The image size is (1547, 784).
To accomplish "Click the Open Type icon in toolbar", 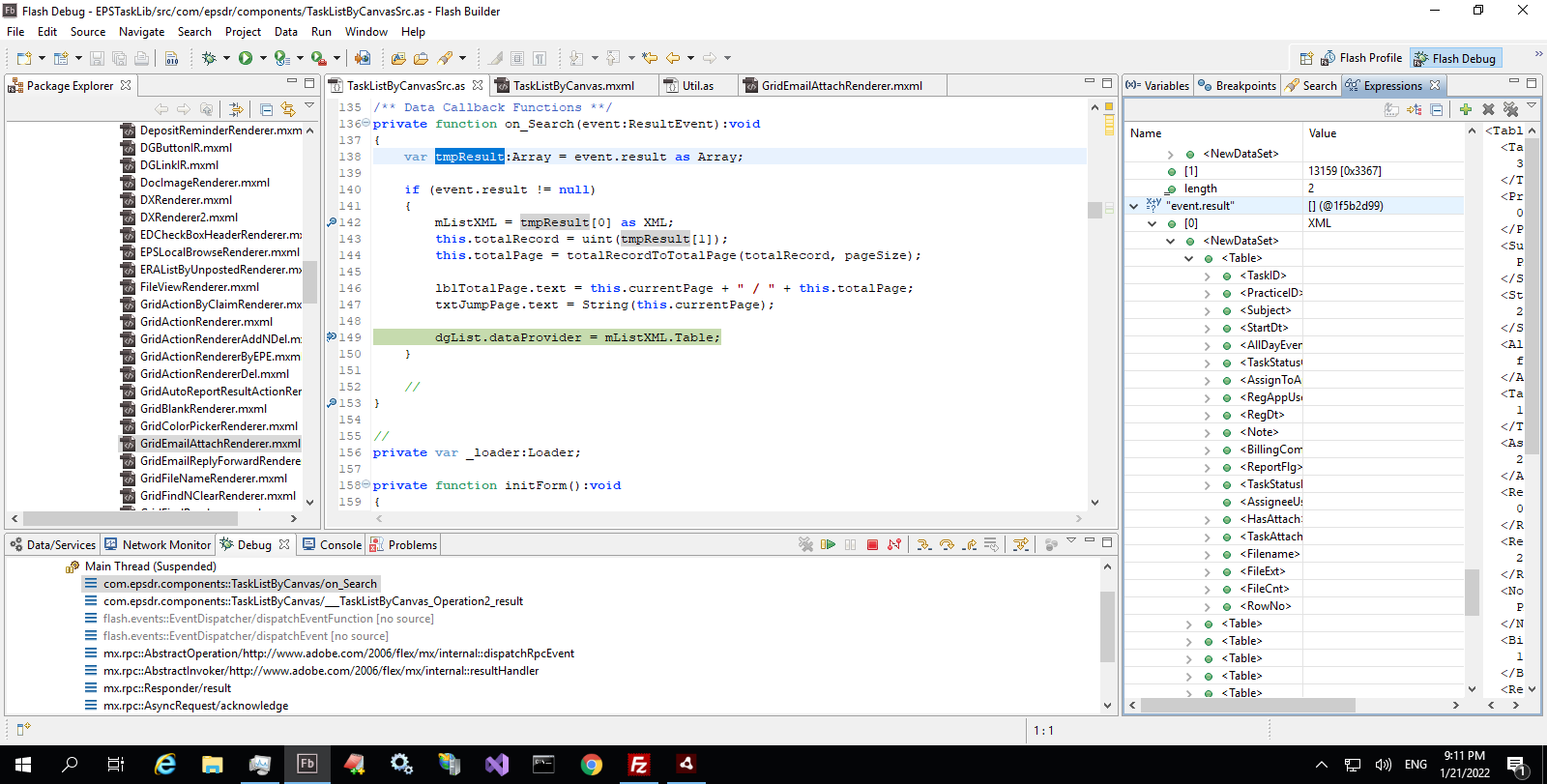I will click(x=398, y=58).
